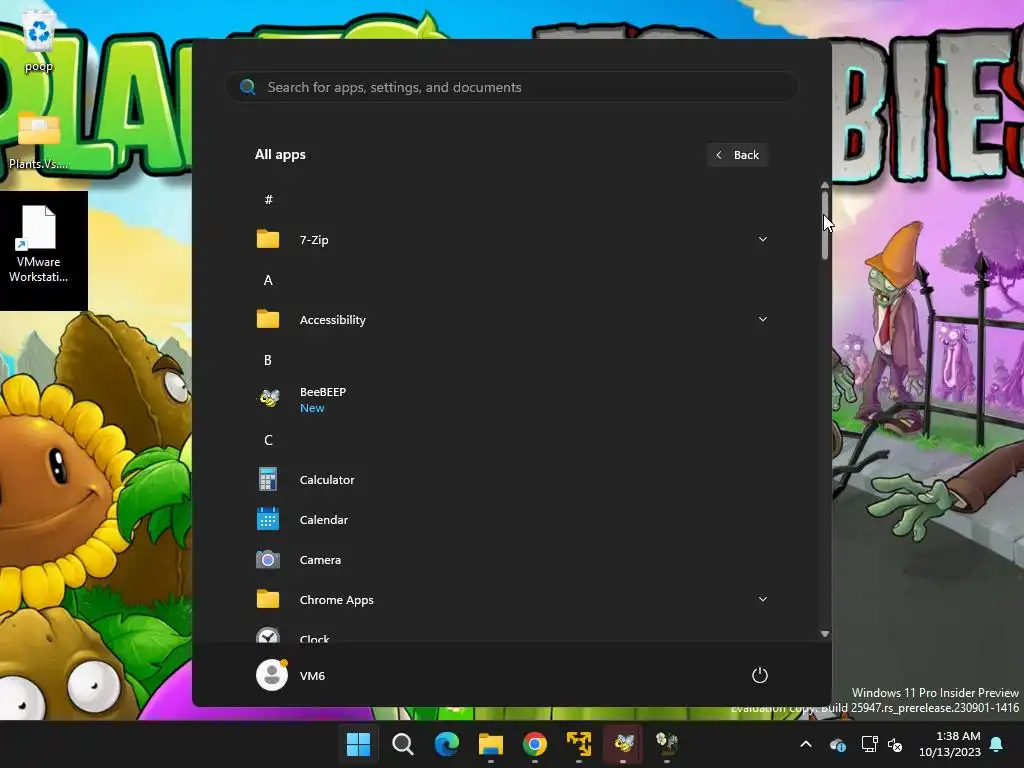Screen dimensions: 1024x768
Task: Click the C letter header
Action: coord(268,440)
